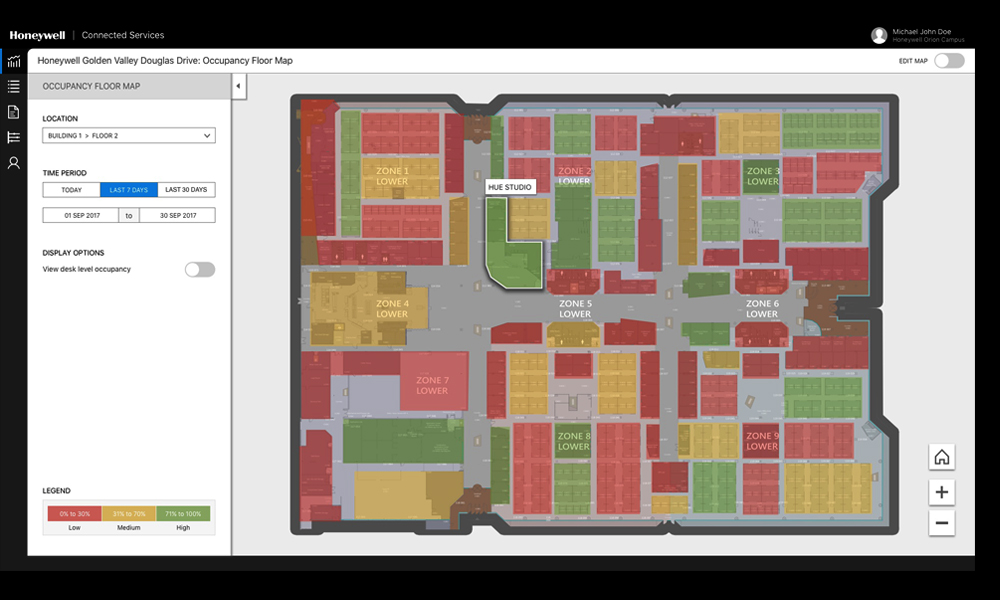This screenshot has width=1000, height=600.
Task: Open the reports document sidebar icon
Action: (13, 112)
